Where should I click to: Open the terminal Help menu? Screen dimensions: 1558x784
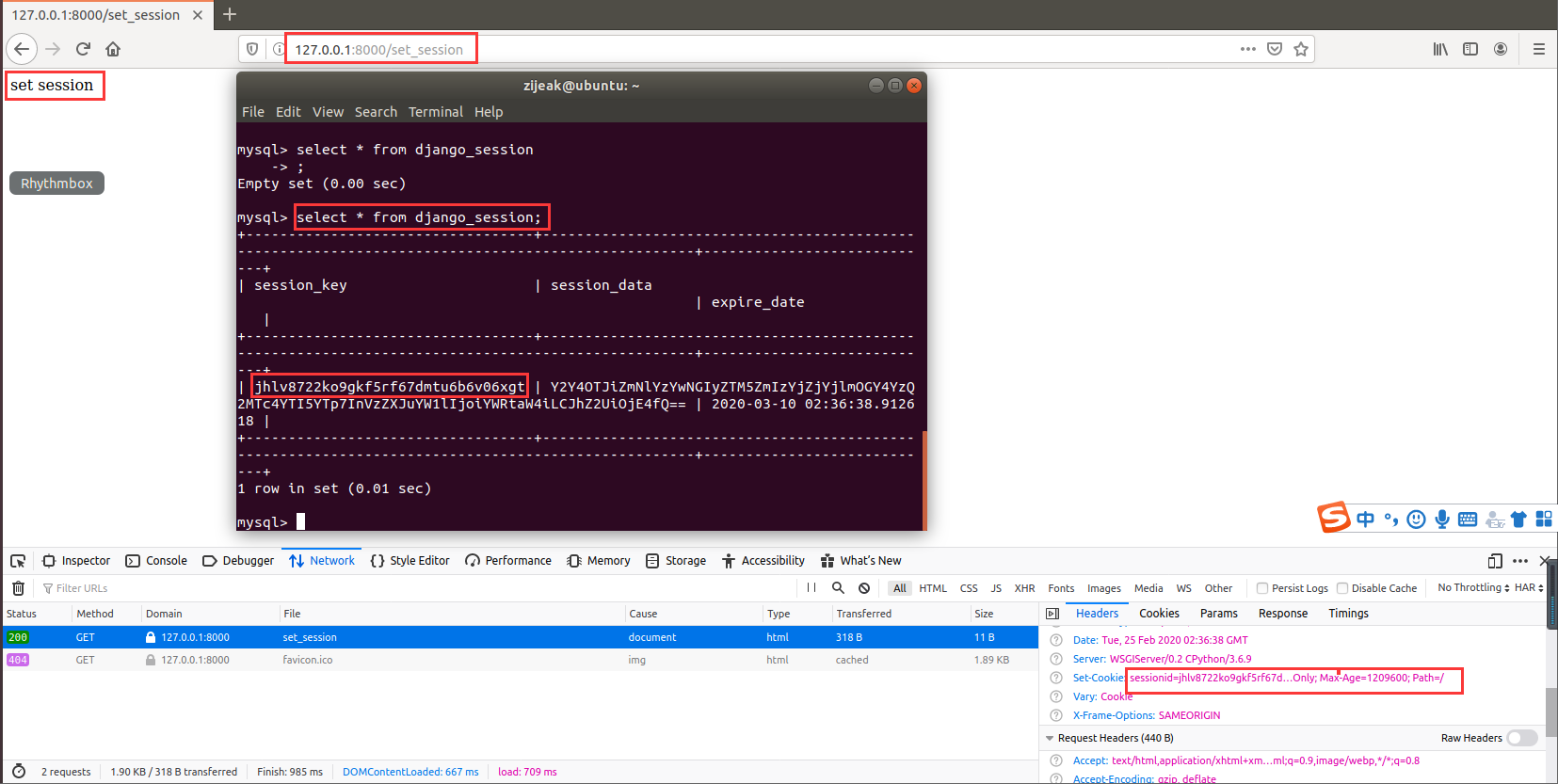click(489, 112)
